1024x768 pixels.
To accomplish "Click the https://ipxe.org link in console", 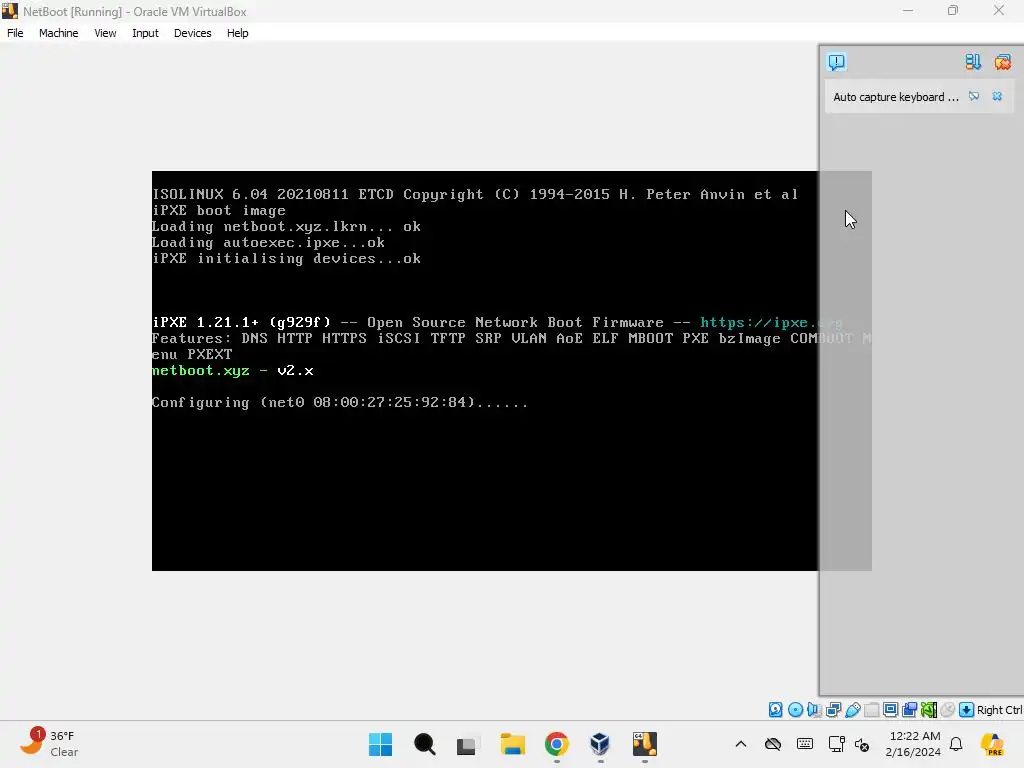I will (x=771, y=323).
